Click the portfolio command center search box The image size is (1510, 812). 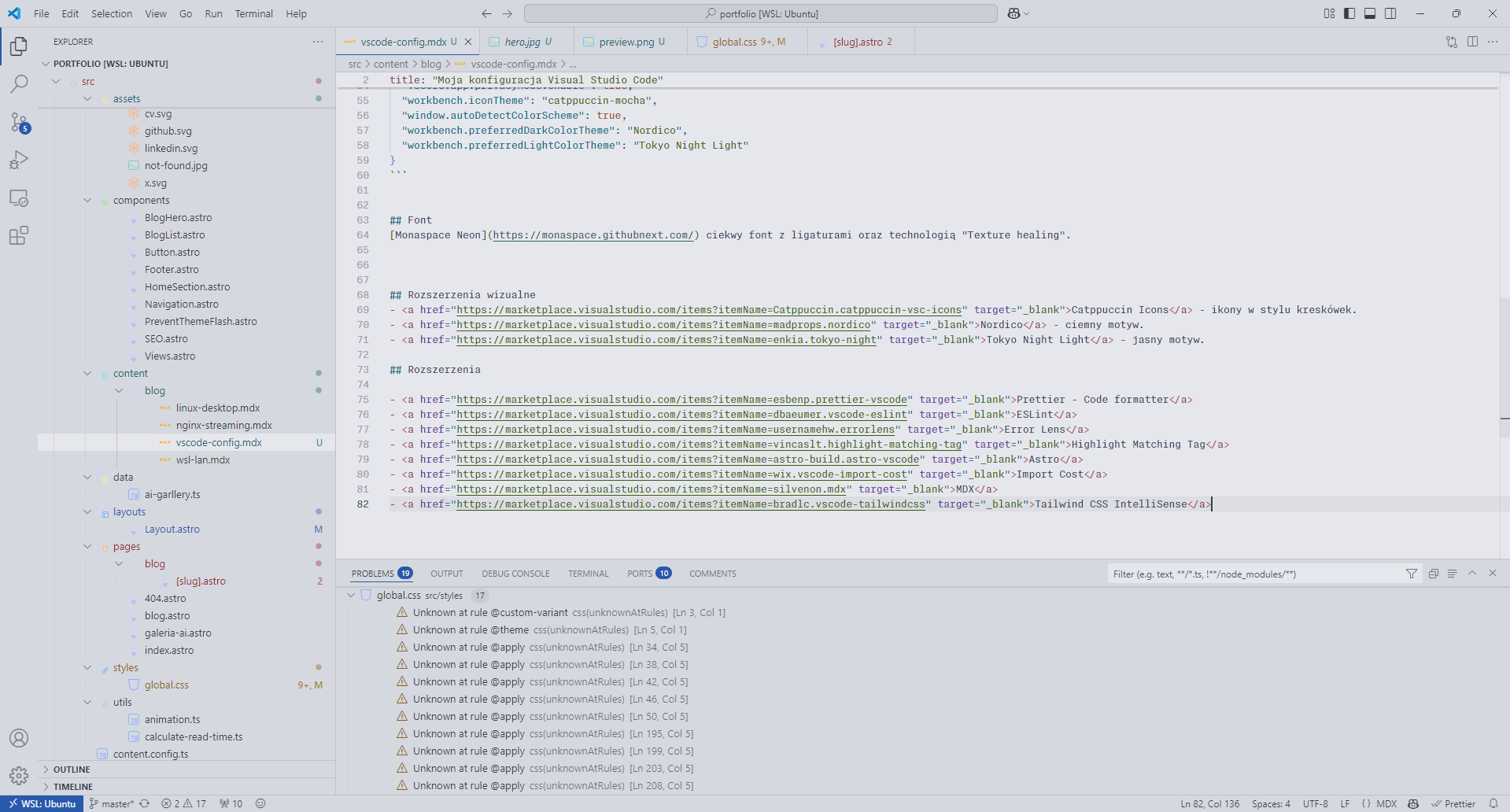761,13
